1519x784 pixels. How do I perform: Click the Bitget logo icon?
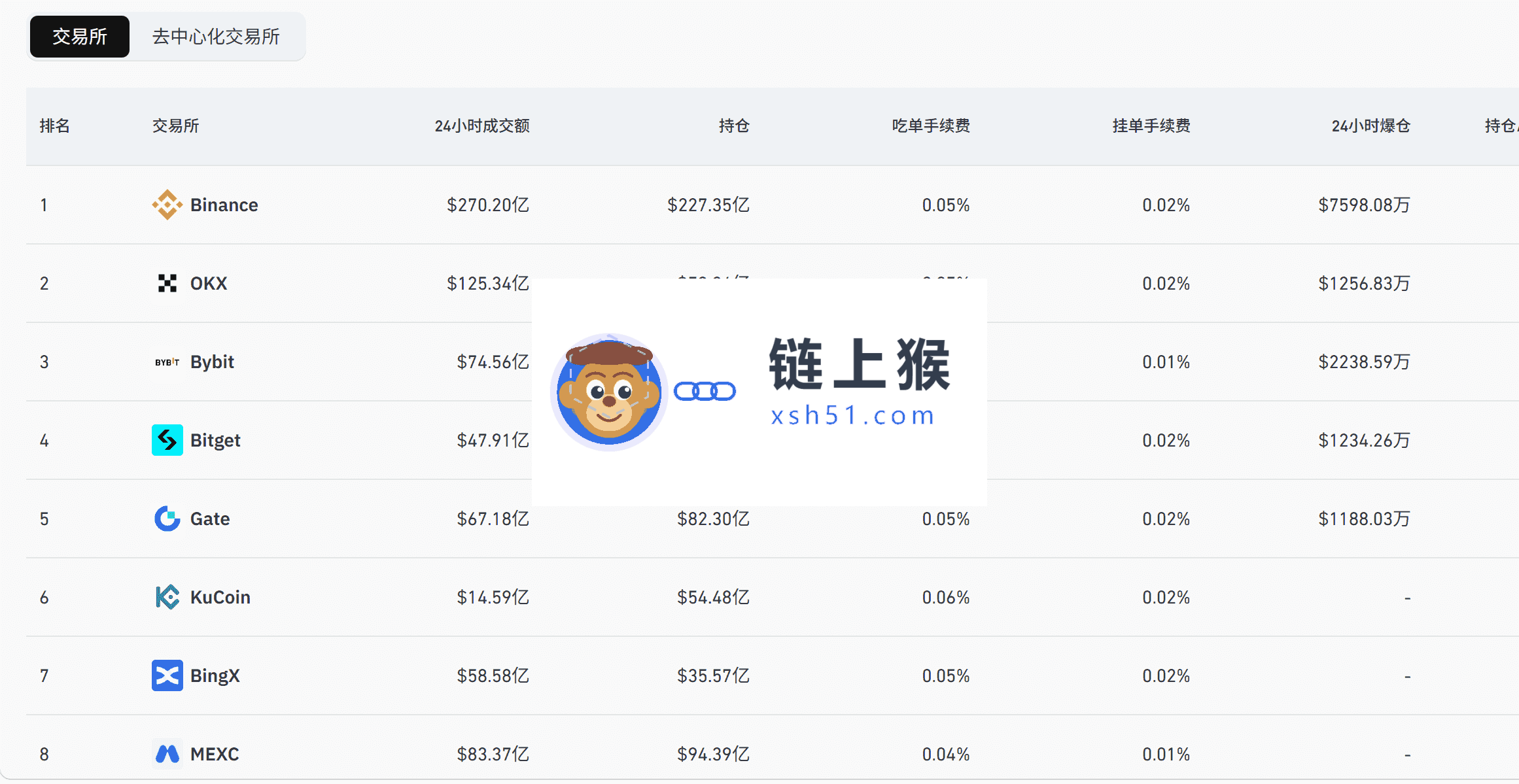pos(167,440)
